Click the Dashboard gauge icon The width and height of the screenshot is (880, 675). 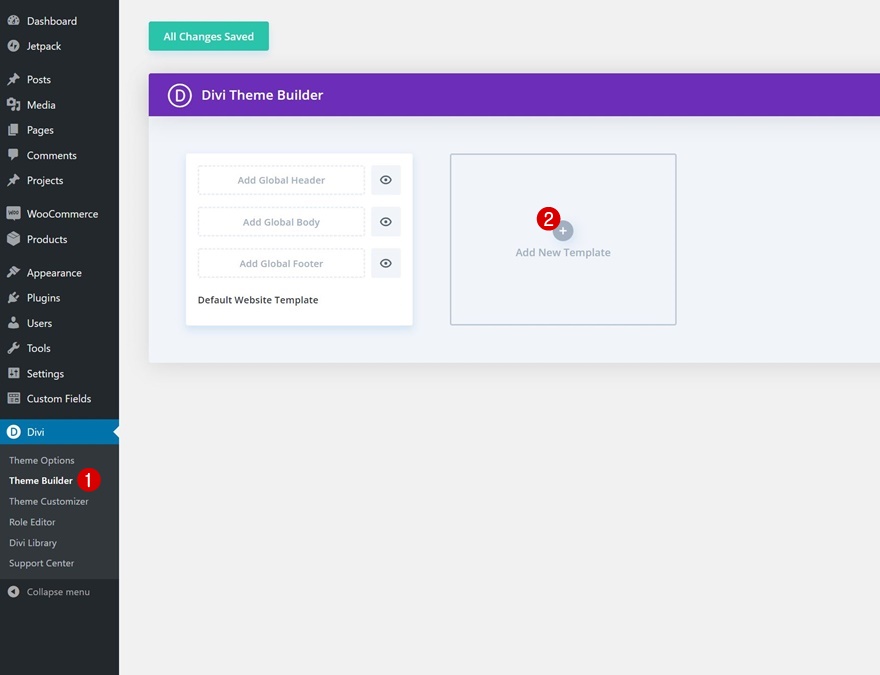[13, 21]
